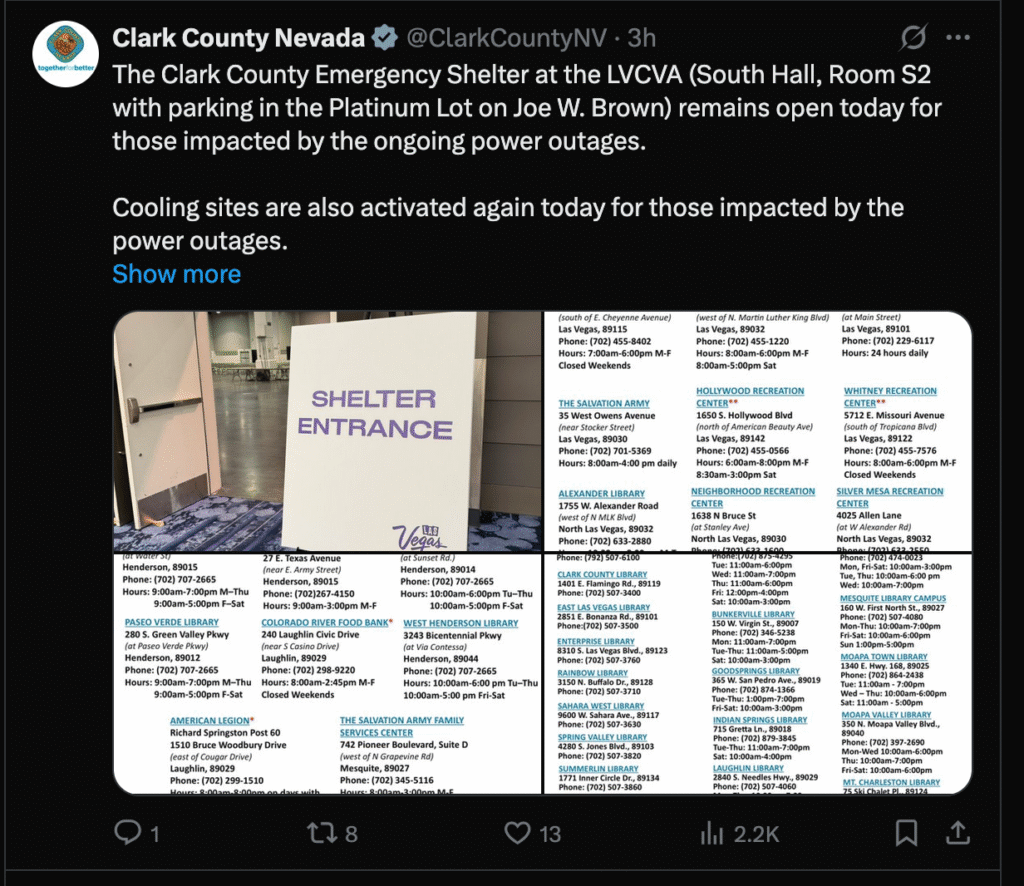This screenshot has width=1024, height=886.
Task: View tweet analytics bar chart icon
Action: pyautogui.click(x=712, y=833)
